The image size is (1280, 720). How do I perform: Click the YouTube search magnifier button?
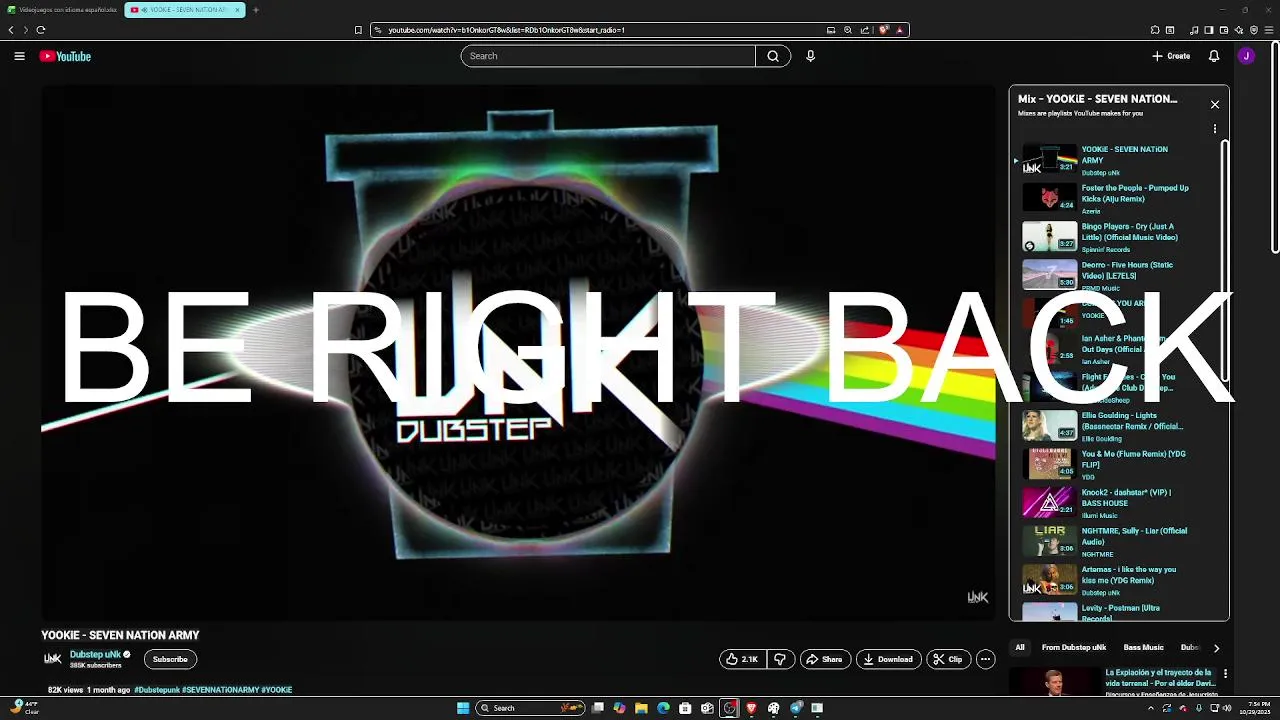(x=773, y=56)
